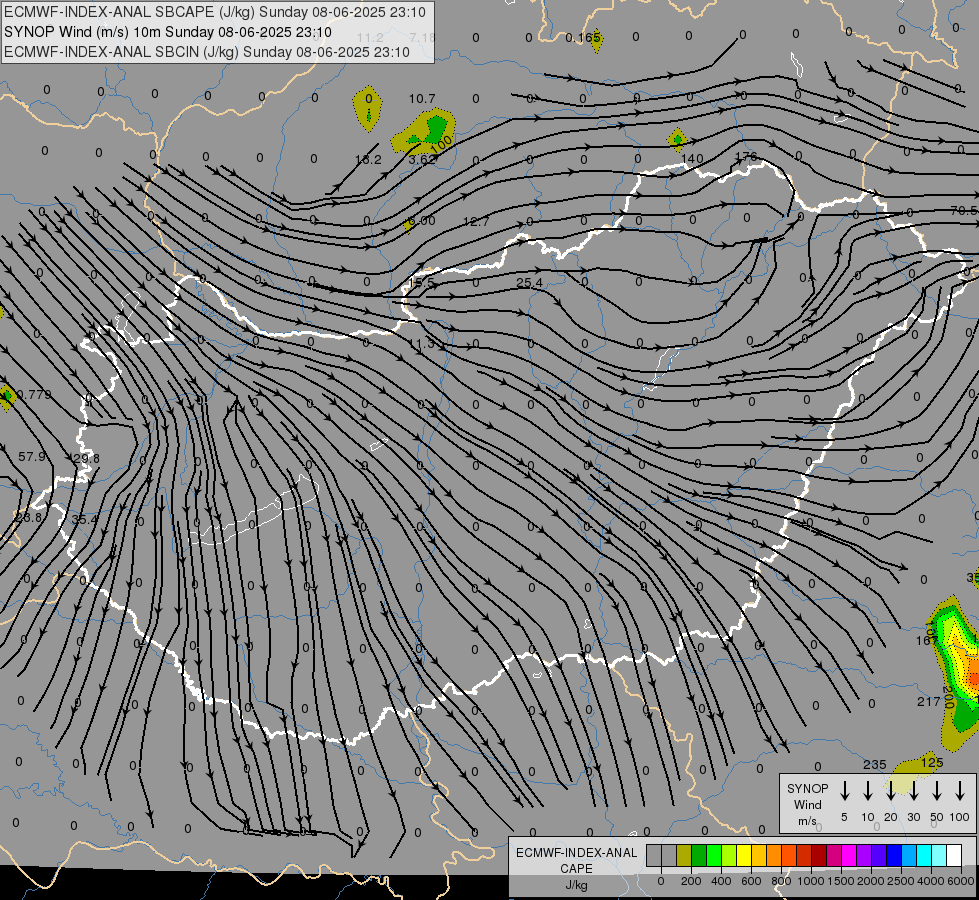Click the 29.8 CAPE value on the map
Viewport: 979px width, 900px height.
click(86, 458)
